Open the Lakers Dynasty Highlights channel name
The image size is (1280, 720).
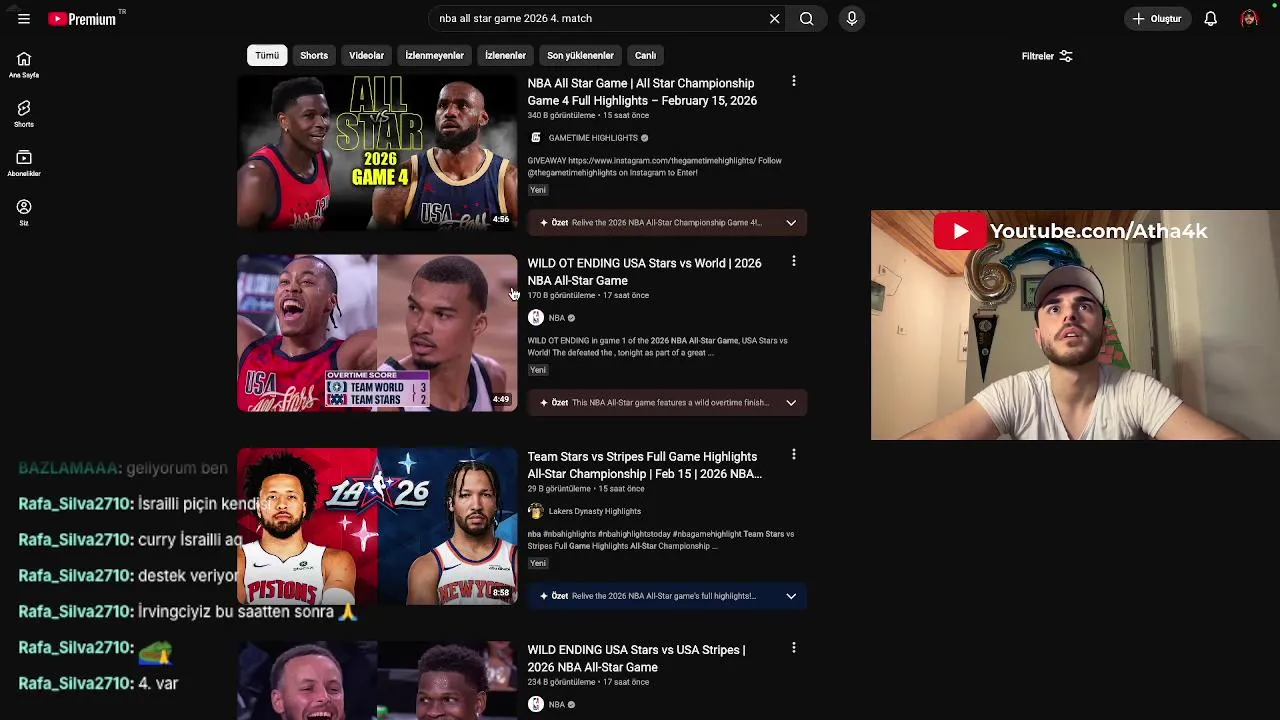tap(594, 511)
